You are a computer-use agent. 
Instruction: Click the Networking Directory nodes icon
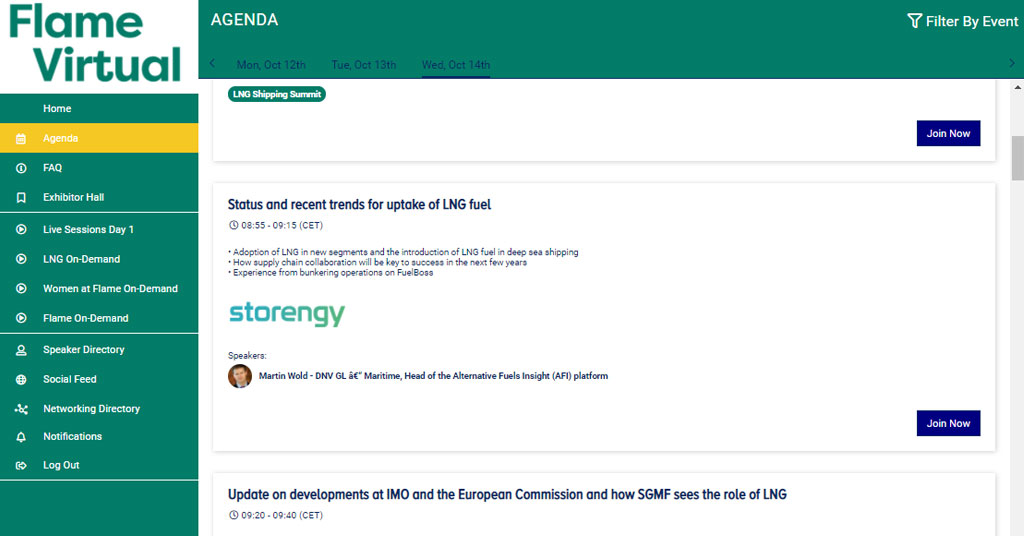tap(21, 409)
